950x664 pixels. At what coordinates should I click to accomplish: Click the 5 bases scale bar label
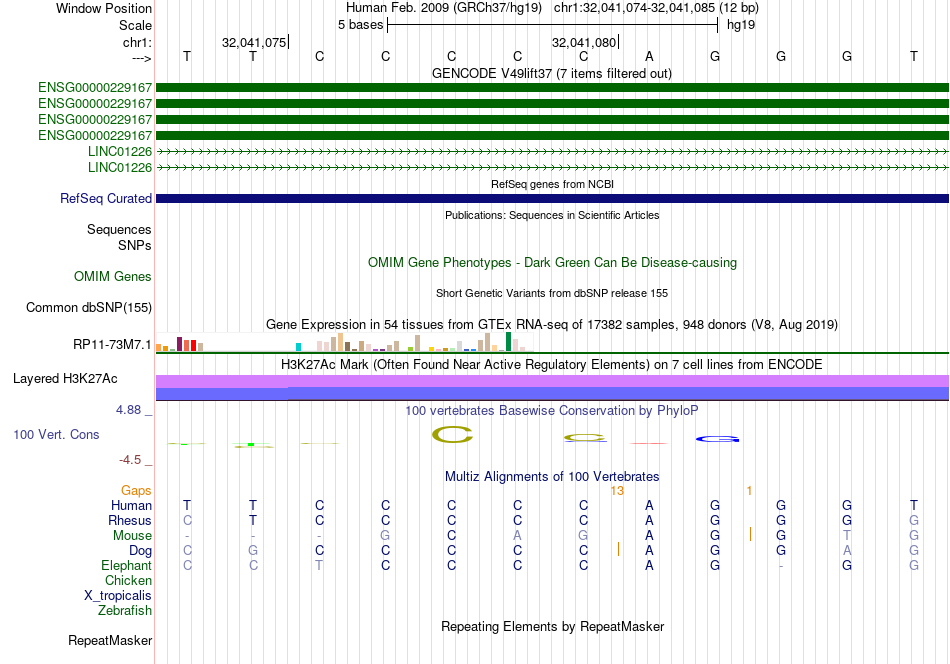tap(360, 25)
